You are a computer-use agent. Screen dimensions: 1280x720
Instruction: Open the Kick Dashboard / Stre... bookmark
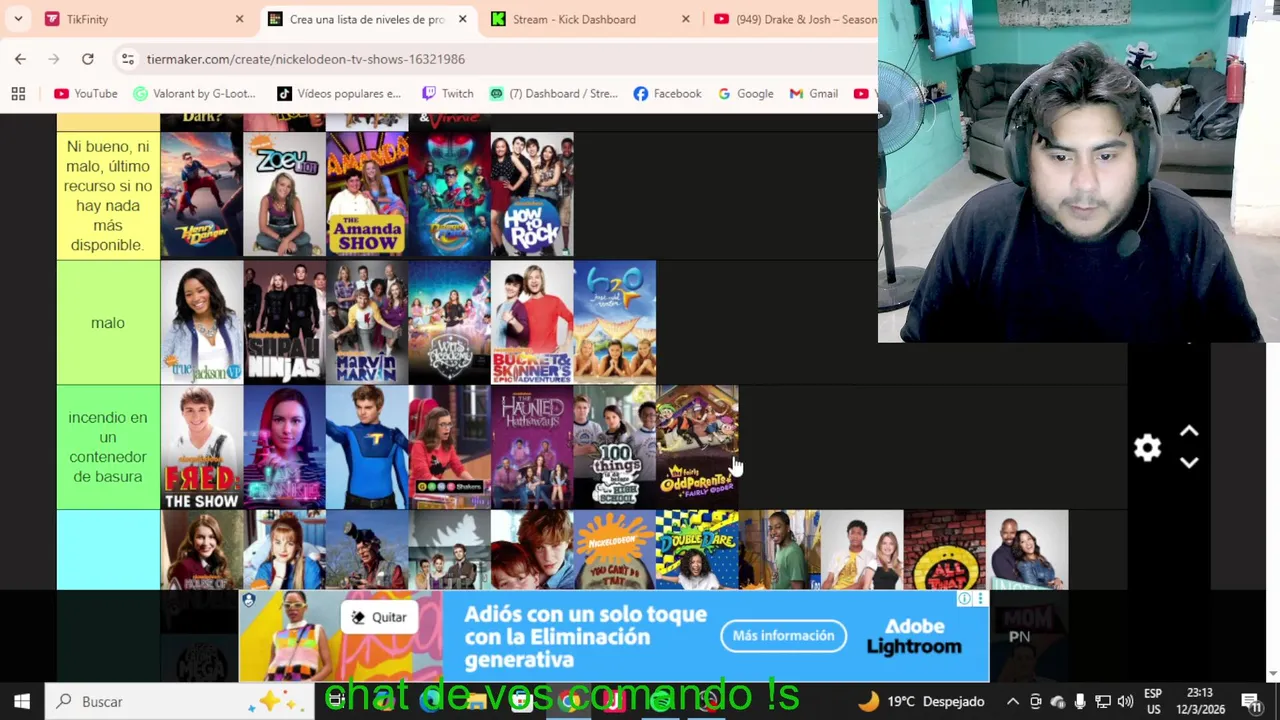click(553, 93)
